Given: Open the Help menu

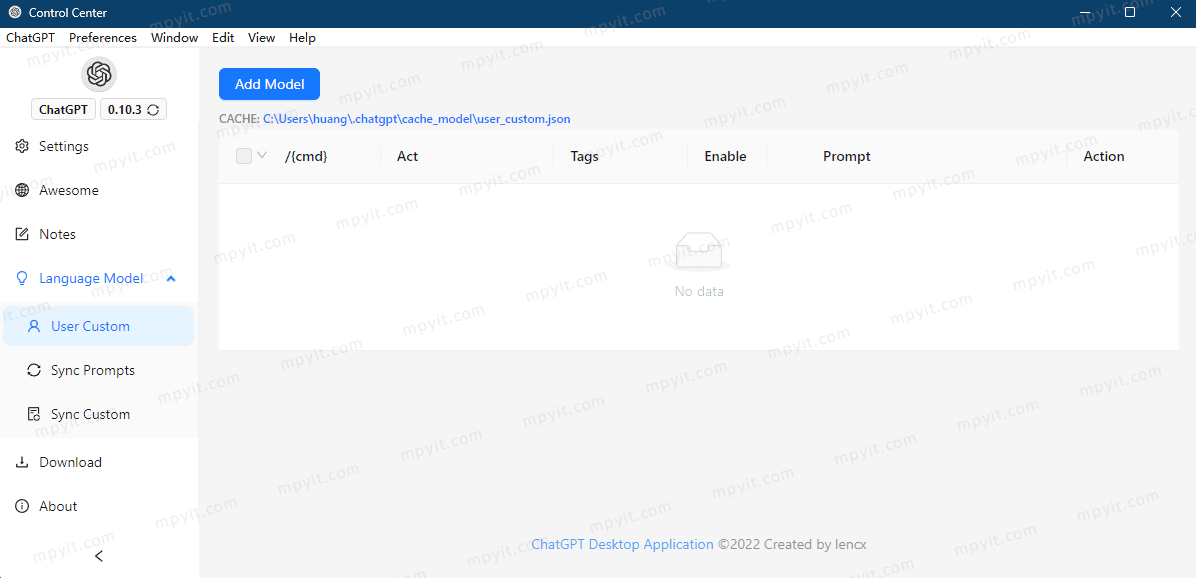Looking at the screenshot, I should point(302,37).
